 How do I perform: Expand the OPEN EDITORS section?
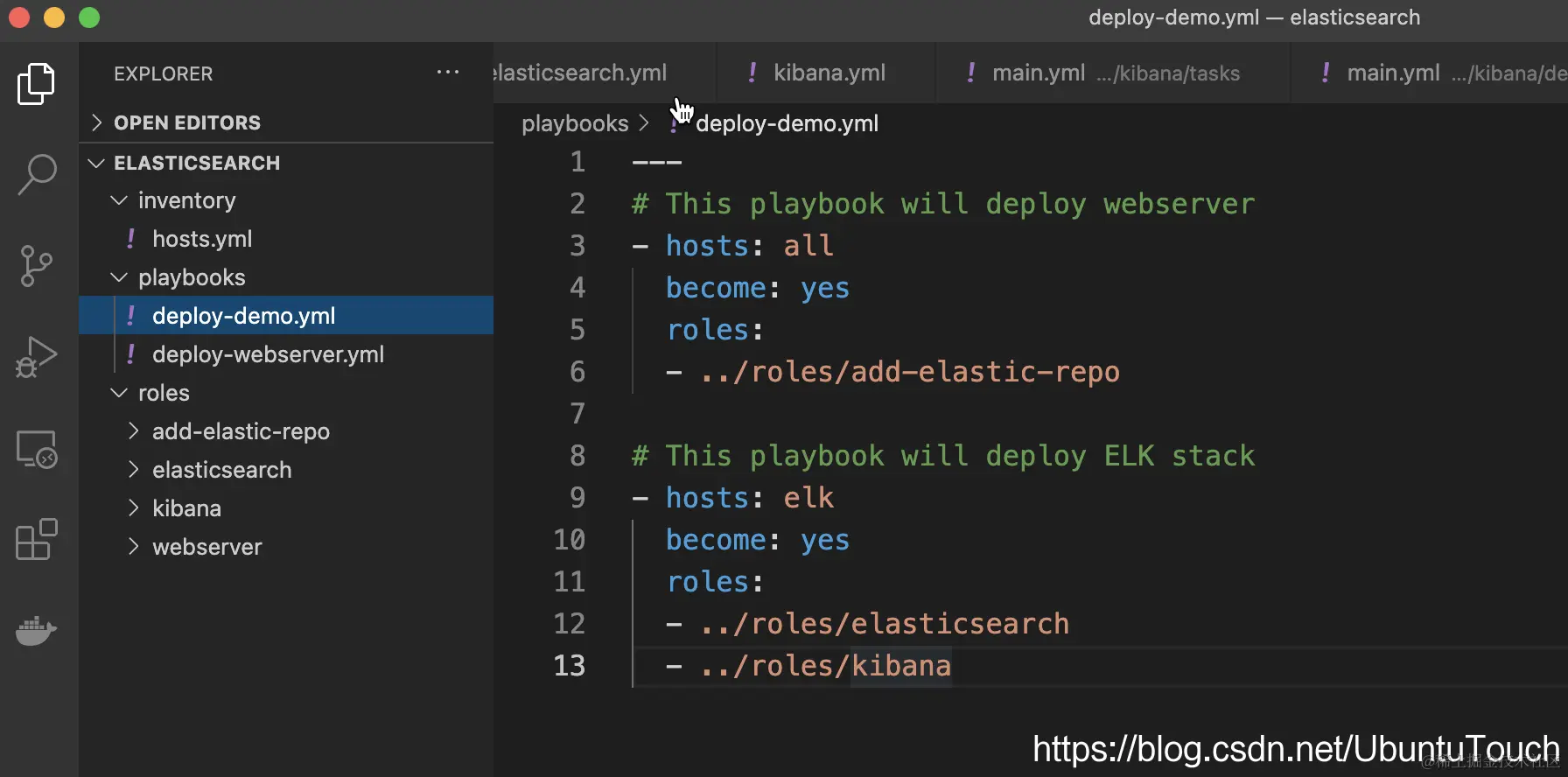point(286,122)
